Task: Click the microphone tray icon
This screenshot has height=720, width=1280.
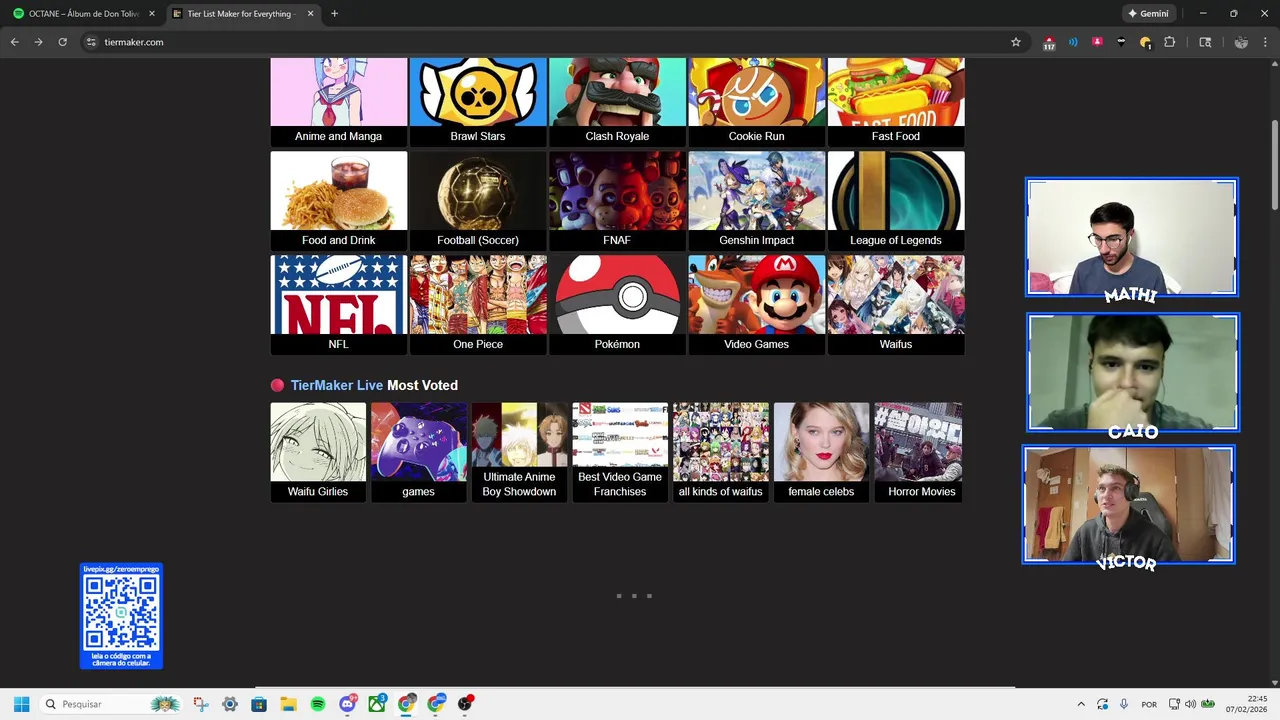Action: 1123,704
